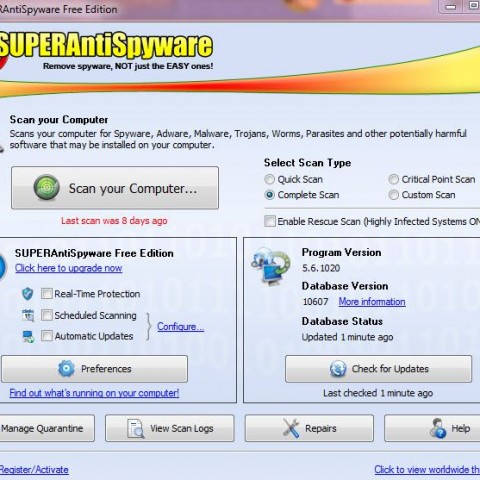The image size is (480, 480).
Task: Click the More information link
Action: 372,302
